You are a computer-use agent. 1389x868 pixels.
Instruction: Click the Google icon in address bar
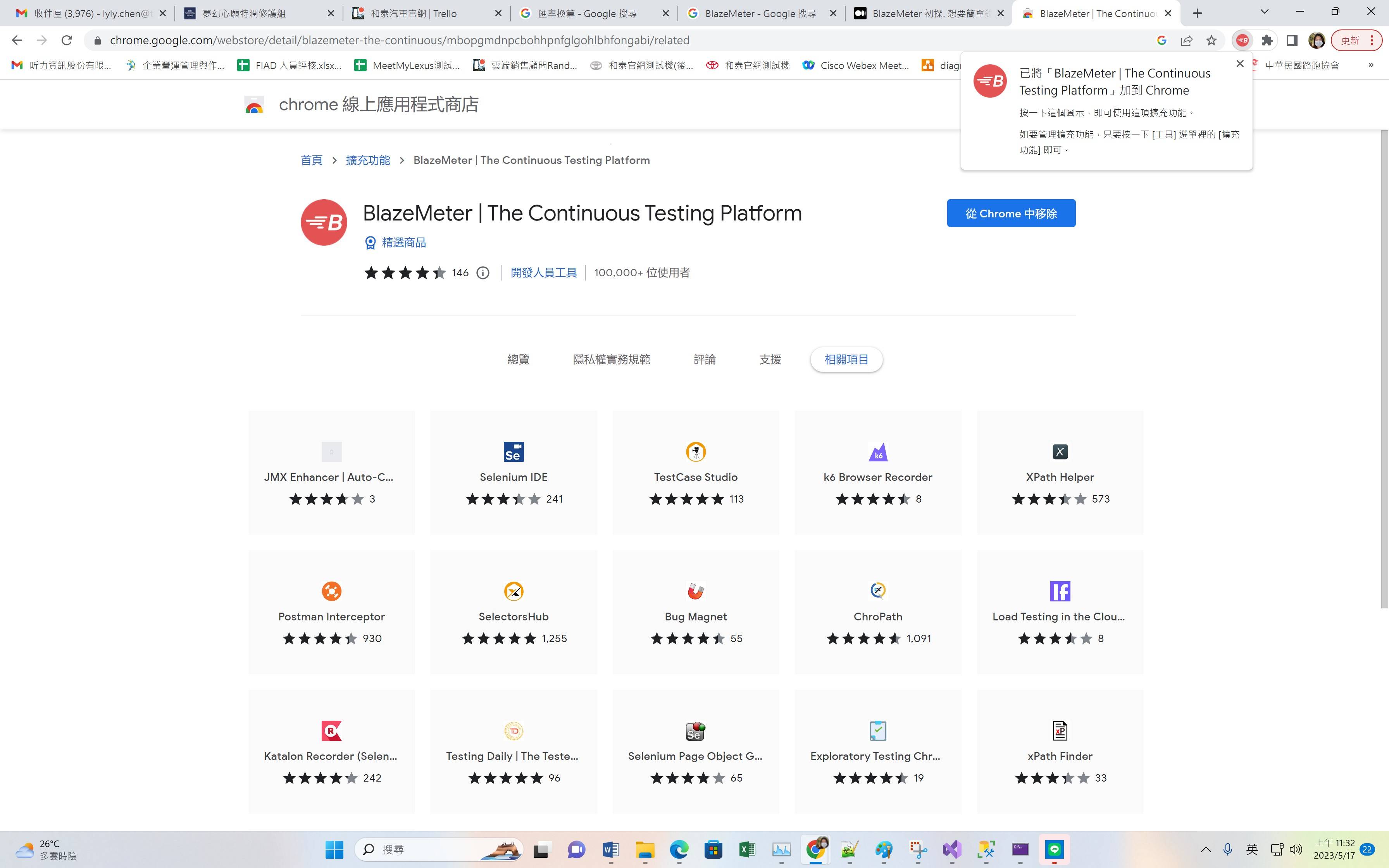[x=1162, y=40]
